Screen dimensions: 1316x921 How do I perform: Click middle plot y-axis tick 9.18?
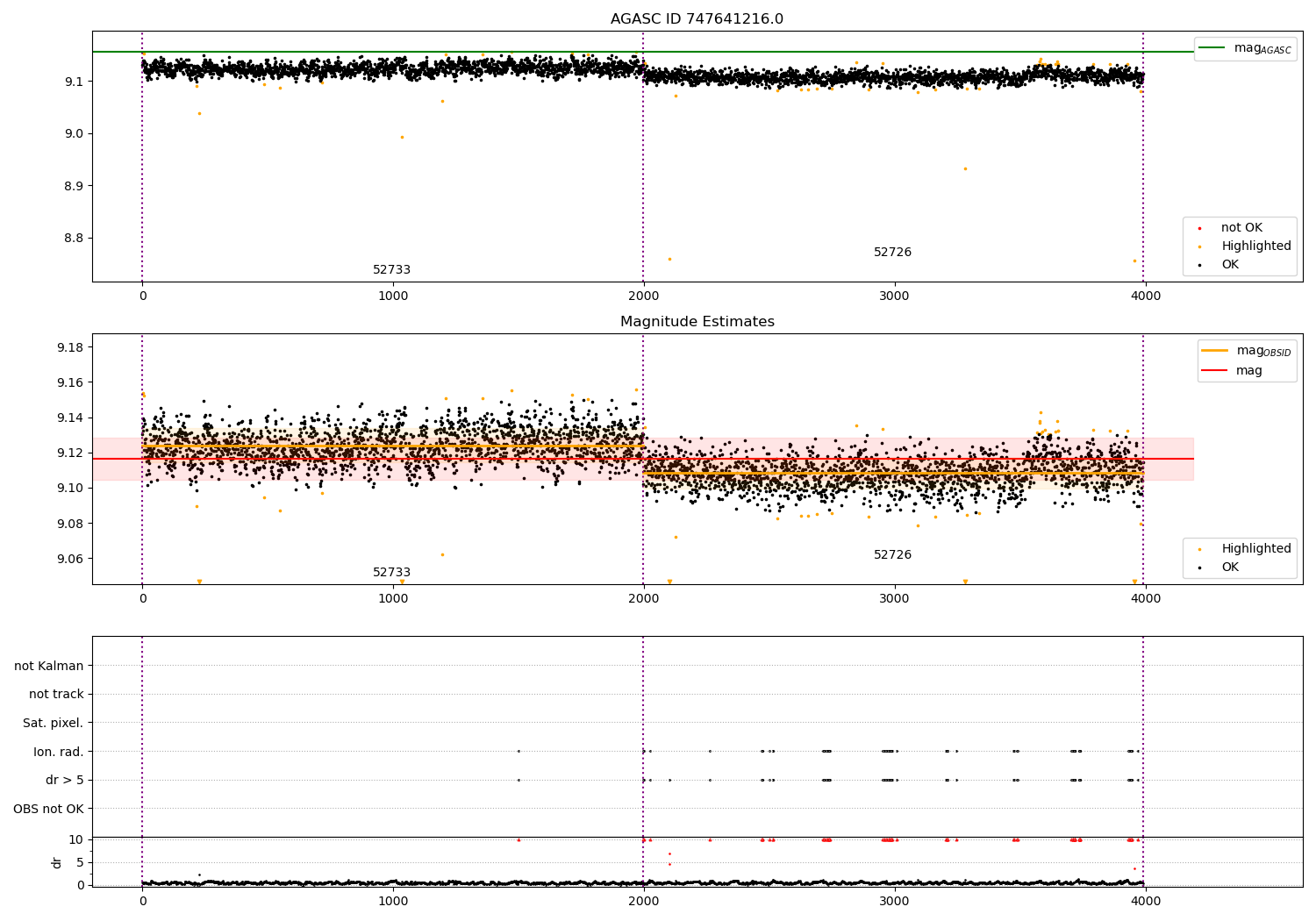pos(70,347)
